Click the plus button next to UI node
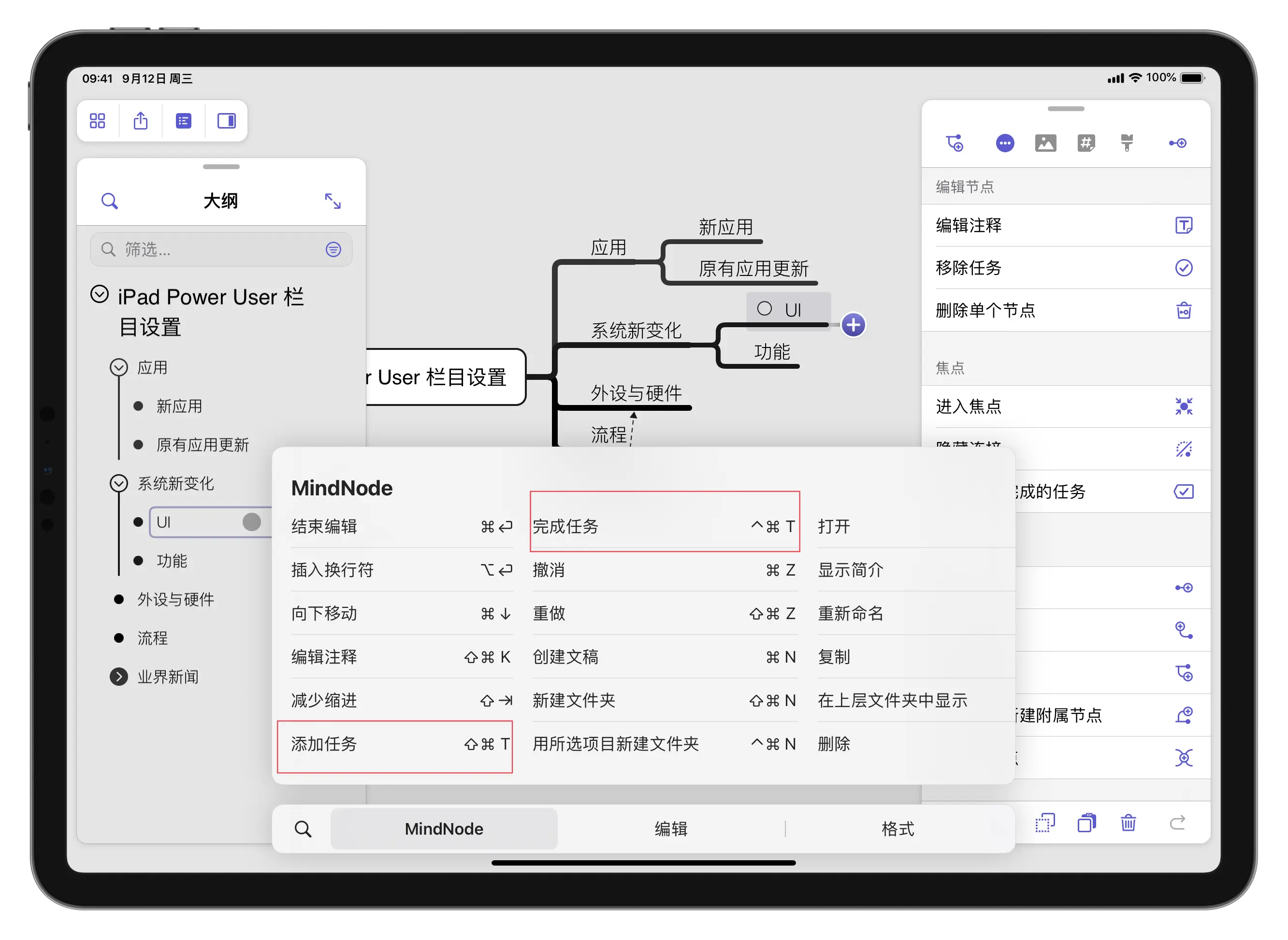The image size is (1288, 940). click(x=854, y=325)
